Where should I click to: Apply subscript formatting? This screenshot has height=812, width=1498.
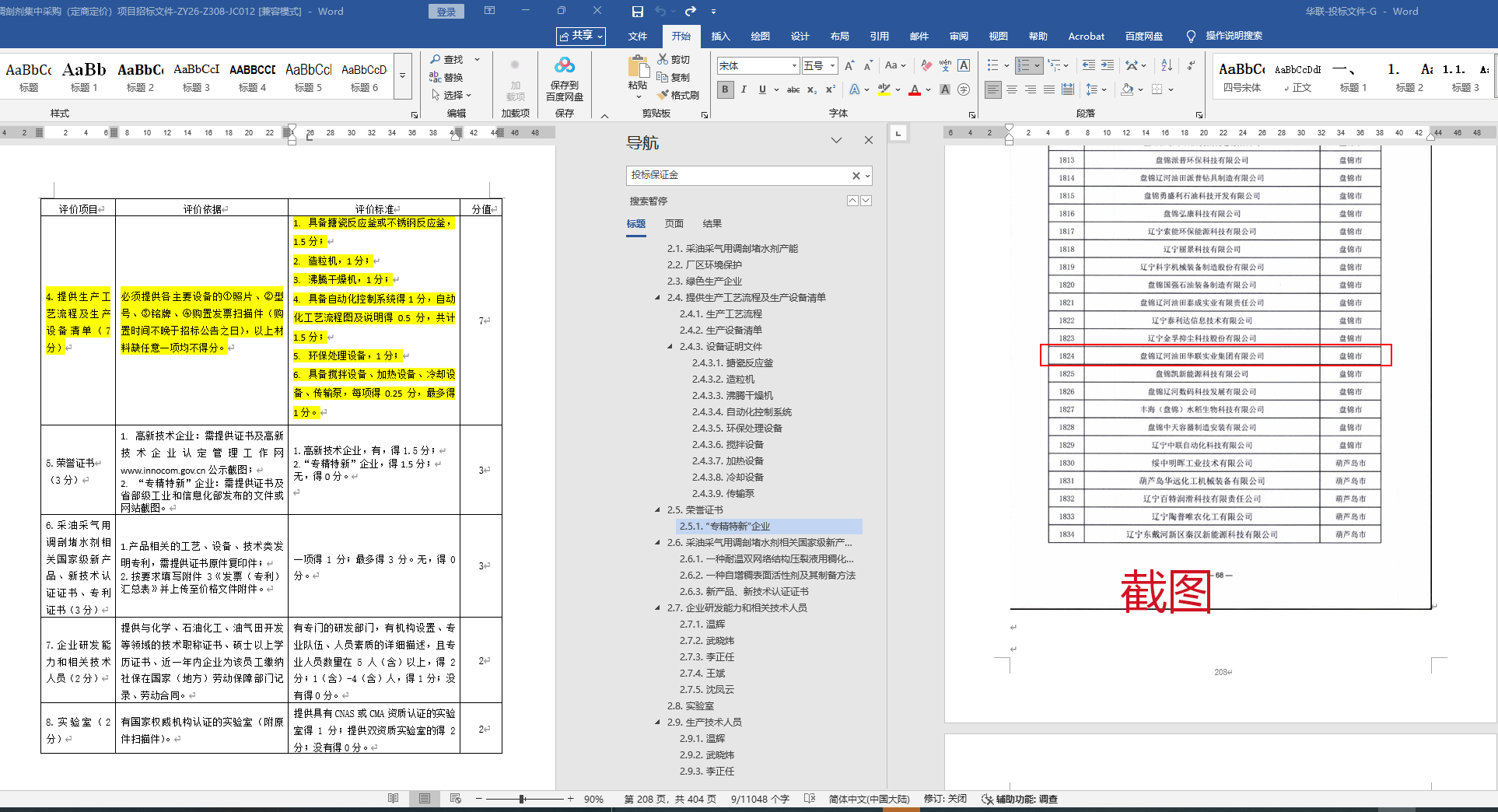[811, 89]
